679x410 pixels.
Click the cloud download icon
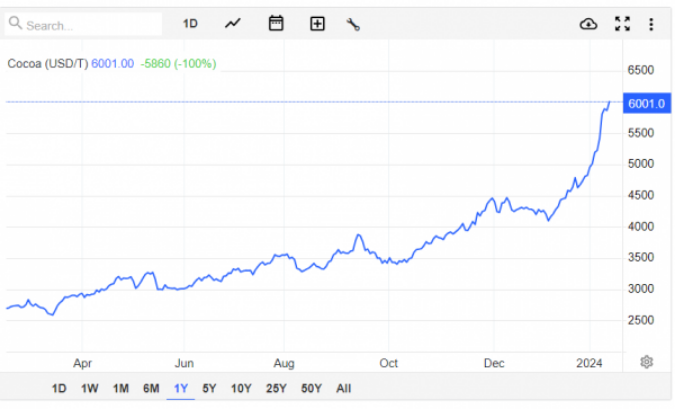click(588, 24)
